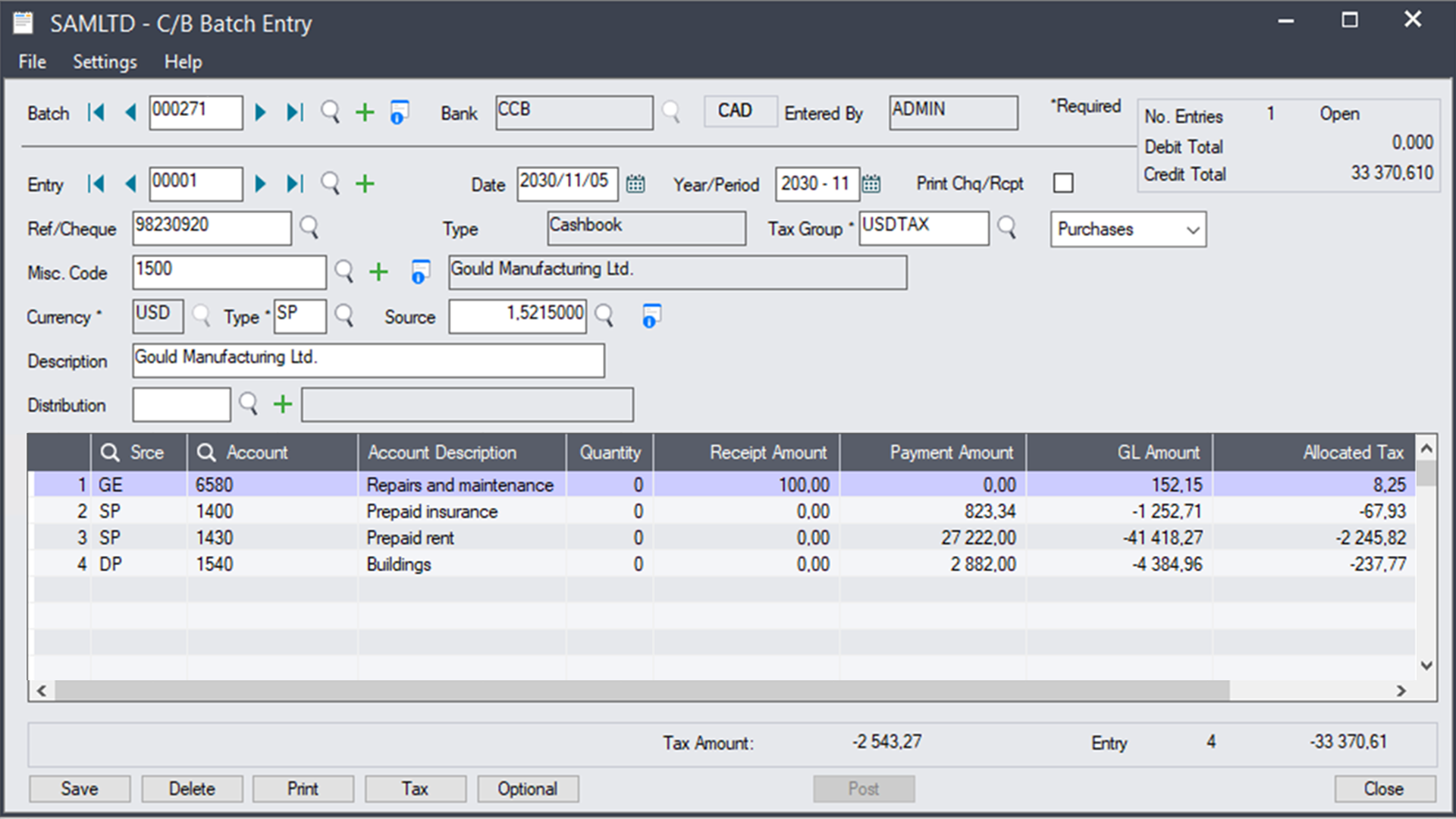Open the Tax Group finder
The height and width of the screenshot is (819, 1456).
click(x=1006, y=227)
